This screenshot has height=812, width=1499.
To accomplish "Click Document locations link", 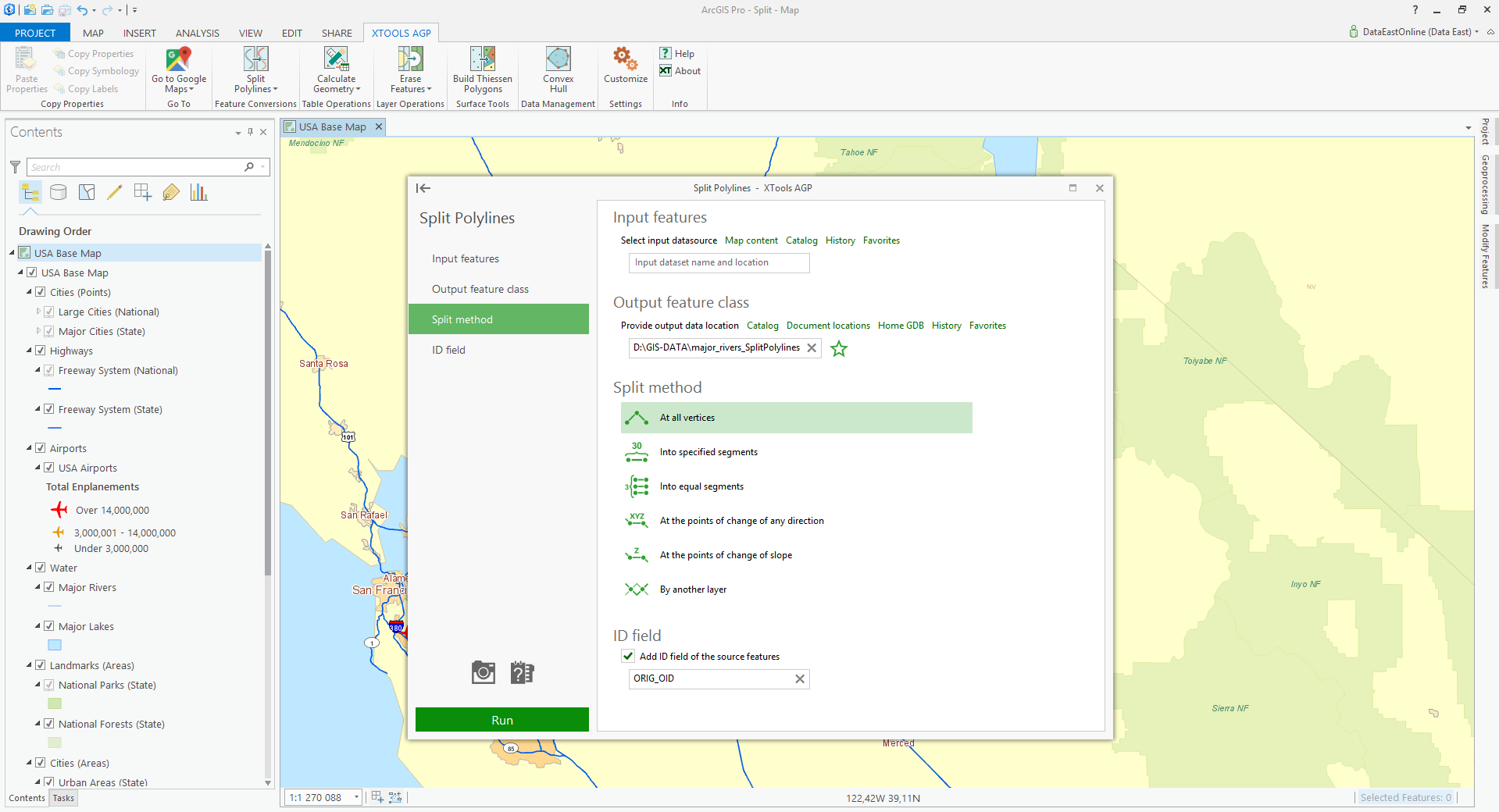I will pyautogui.click(x=828, y=326).
